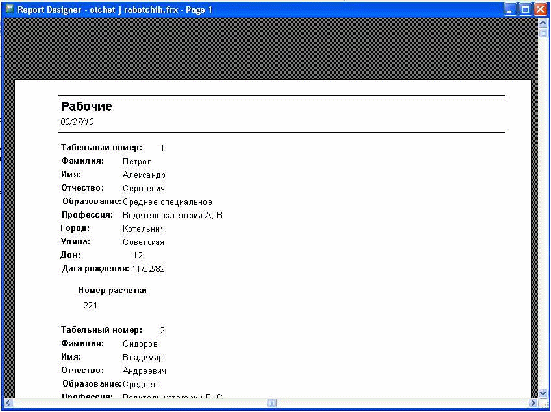This screenshot has height=412, width=551.
Task: Click the horizontal scrollbar left arrow
Action: click(x=8, y=403)
